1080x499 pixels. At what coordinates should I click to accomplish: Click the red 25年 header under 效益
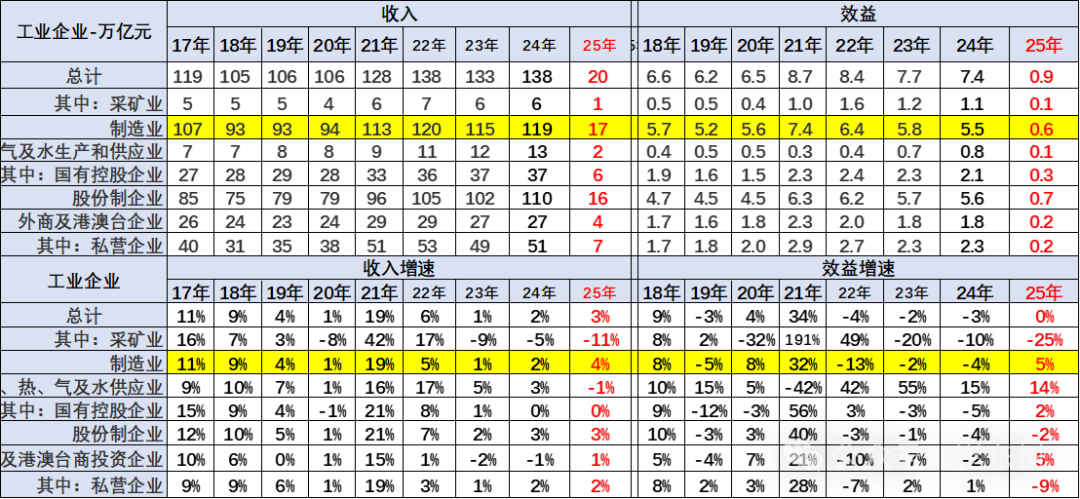point(1043,45)
